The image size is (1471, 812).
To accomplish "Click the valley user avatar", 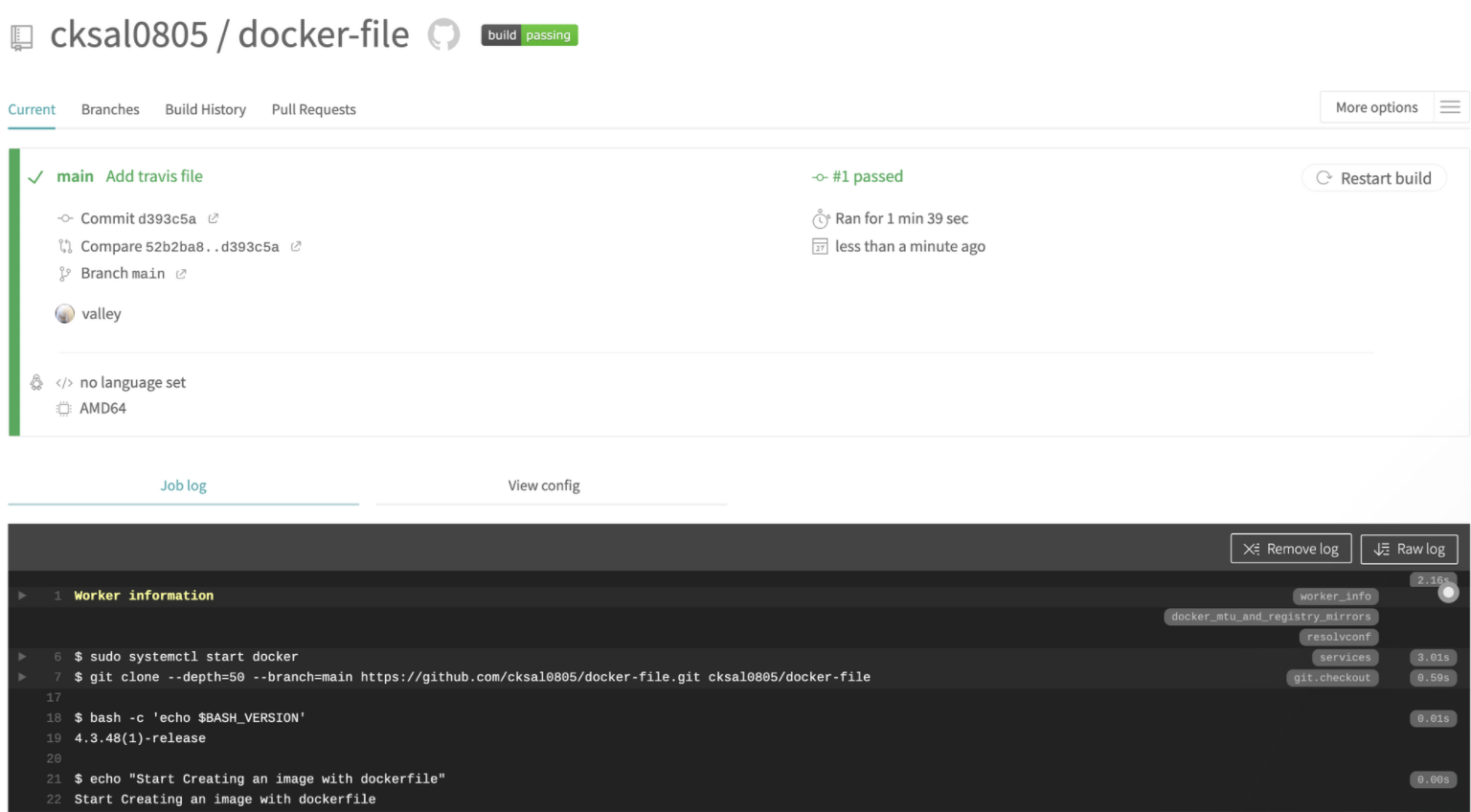I will coord(65,314).
